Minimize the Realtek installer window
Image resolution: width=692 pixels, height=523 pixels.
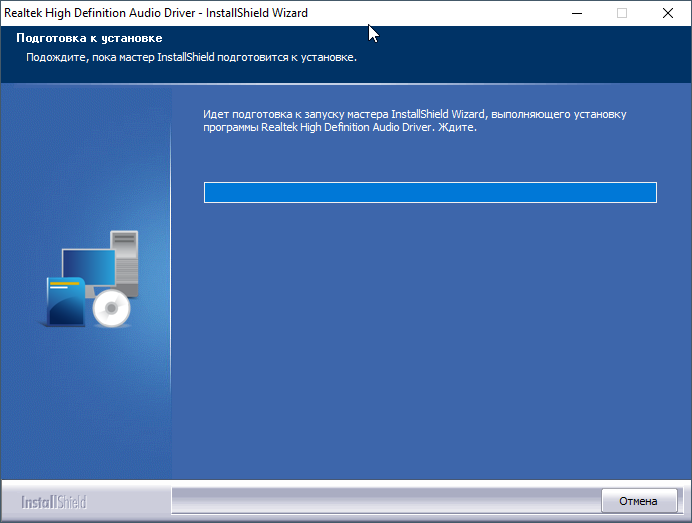(x=577, y=13)
